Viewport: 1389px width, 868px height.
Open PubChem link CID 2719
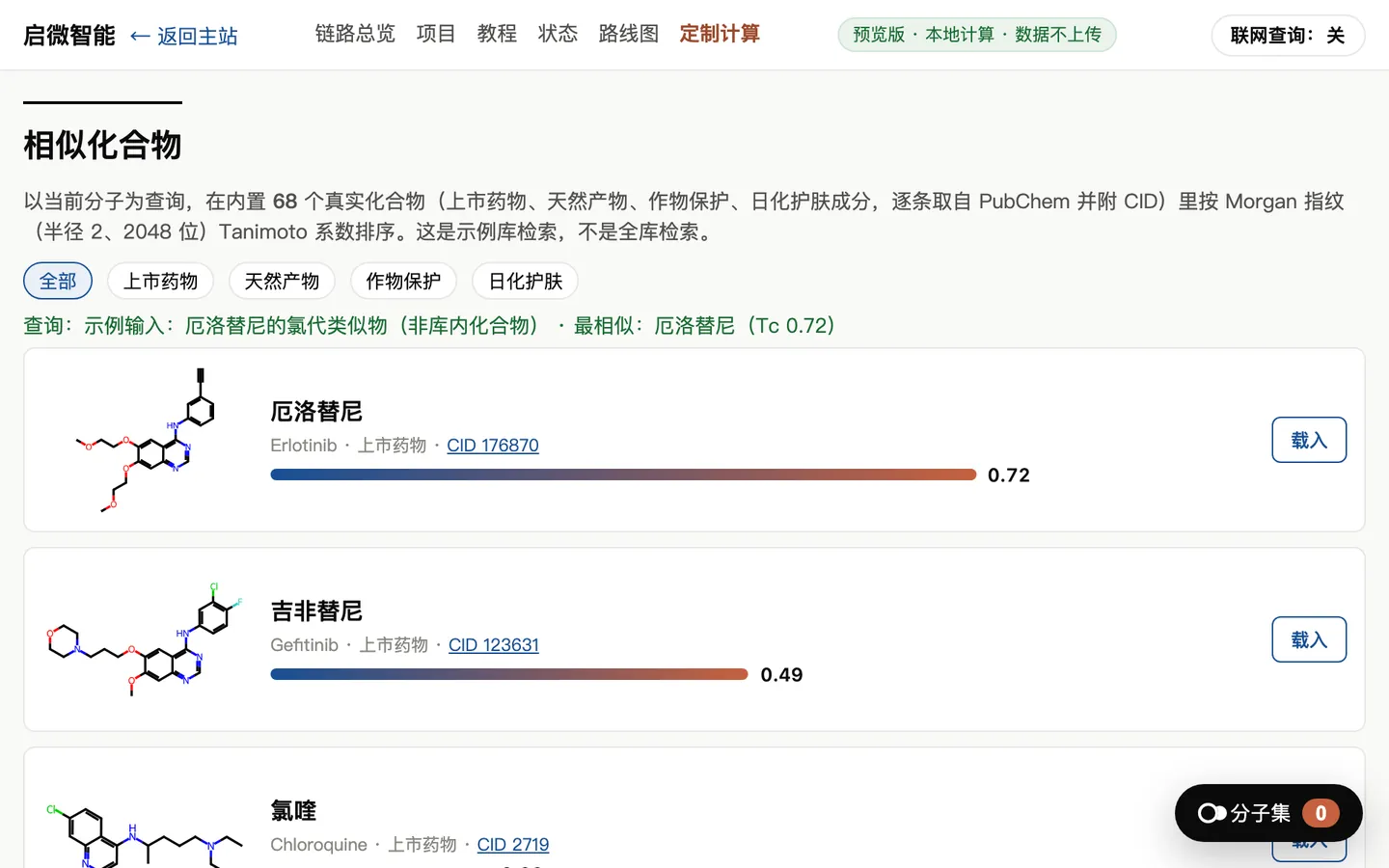click(x=513, y=845)
